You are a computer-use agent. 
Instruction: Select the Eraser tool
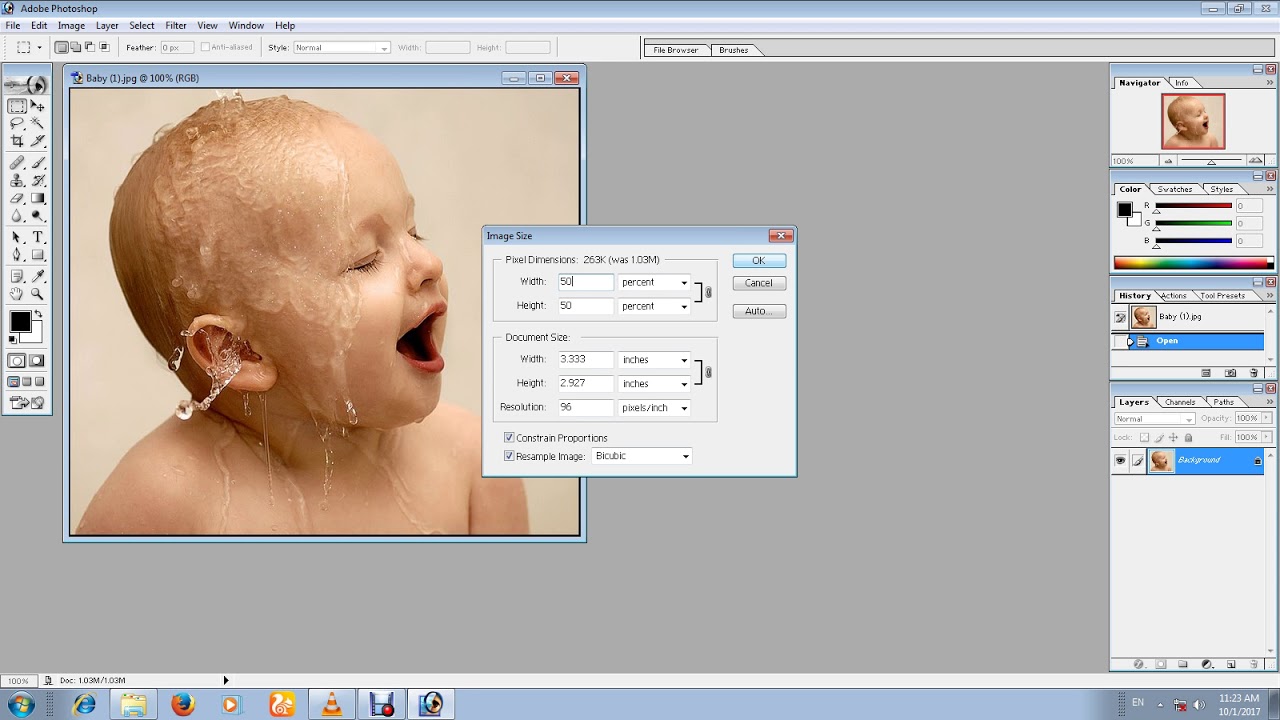coord(17,198)
